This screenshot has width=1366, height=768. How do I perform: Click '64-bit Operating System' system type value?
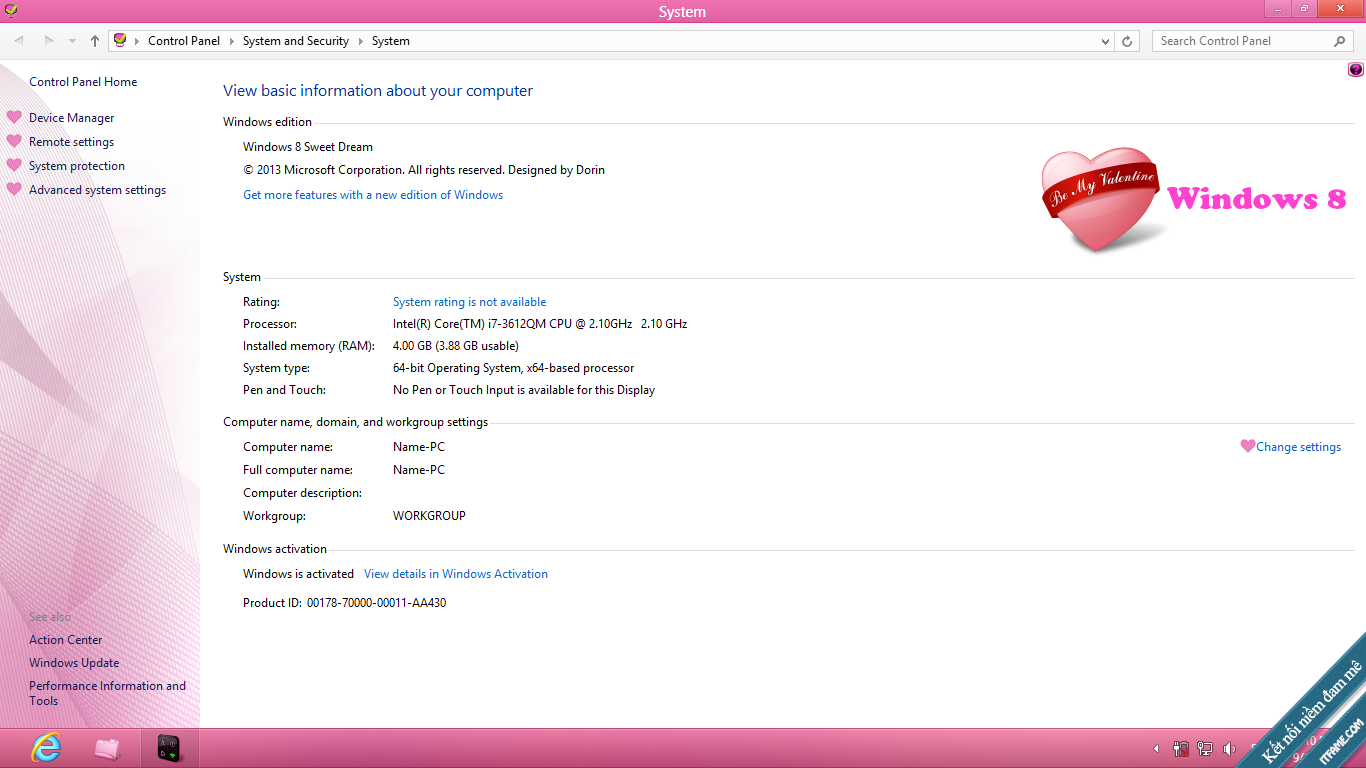tap(513, 368)
